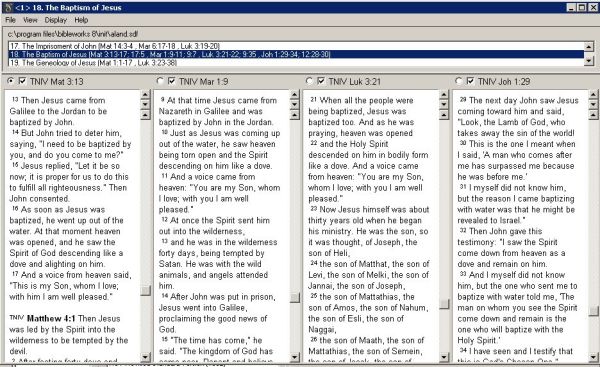Viewport: 600px width, 367px height.
Task: Uncheck the TNIV Luk 3:21 checkbox
Action: [321, 81]
